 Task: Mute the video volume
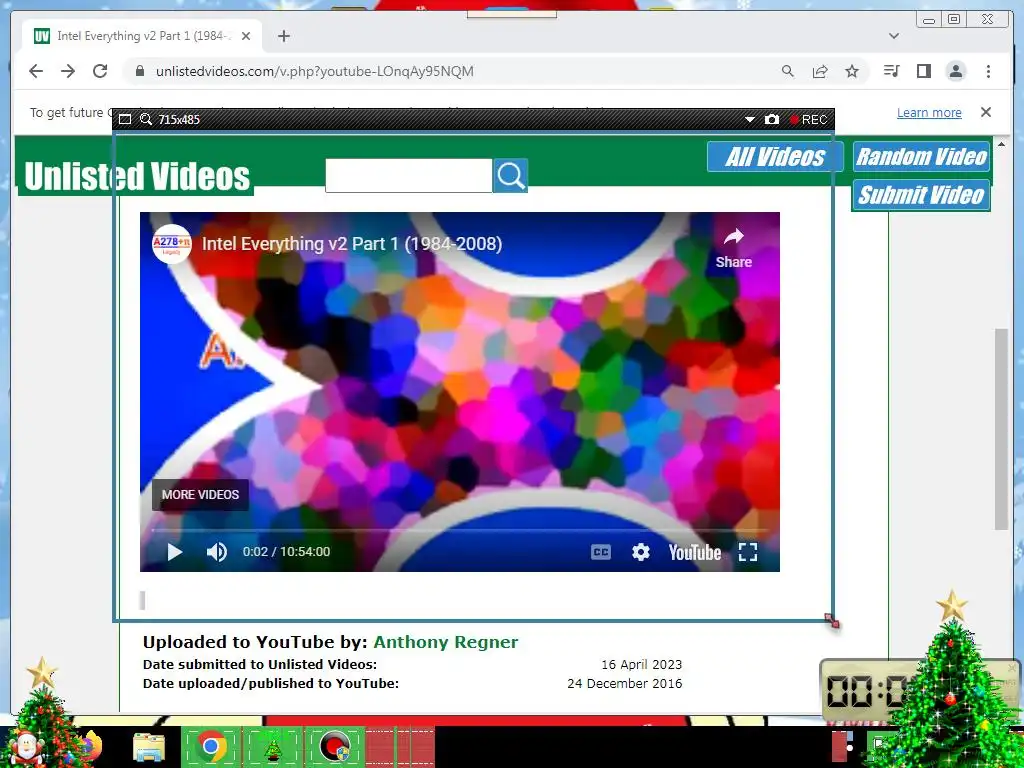[x=217, y=552]
